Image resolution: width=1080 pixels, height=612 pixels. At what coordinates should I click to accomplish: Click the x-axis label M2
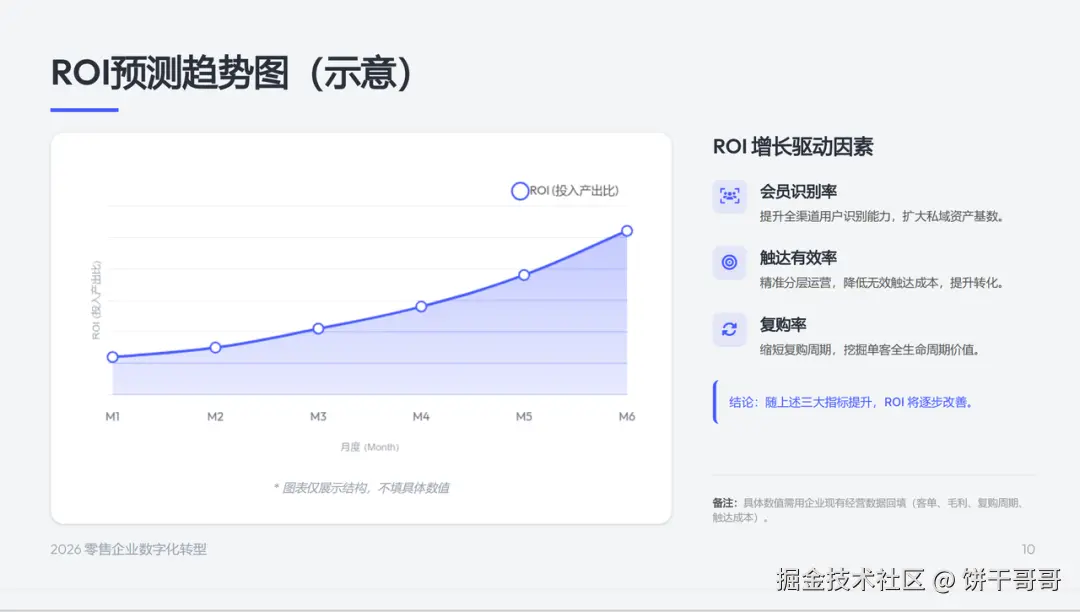pos(216,416)
